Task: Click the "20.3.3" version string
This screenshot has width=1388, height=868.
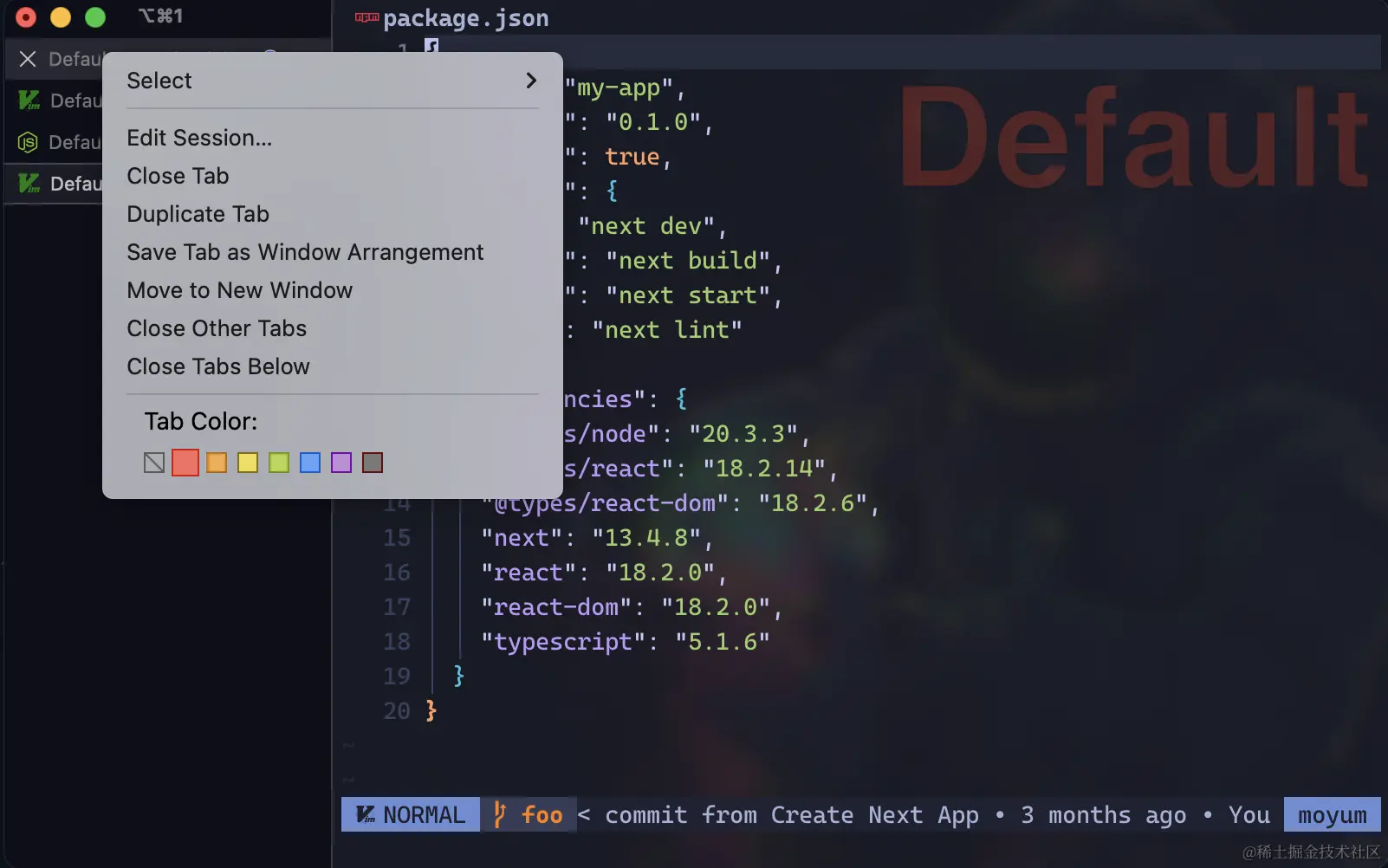Action: 743,434
